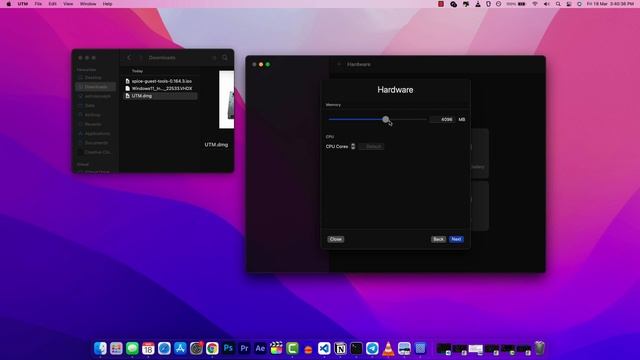The height and width of the screenshot is (360, 640).
Task: Open Wi-Fi status in menu bar
Action: (x=535, y=4)
